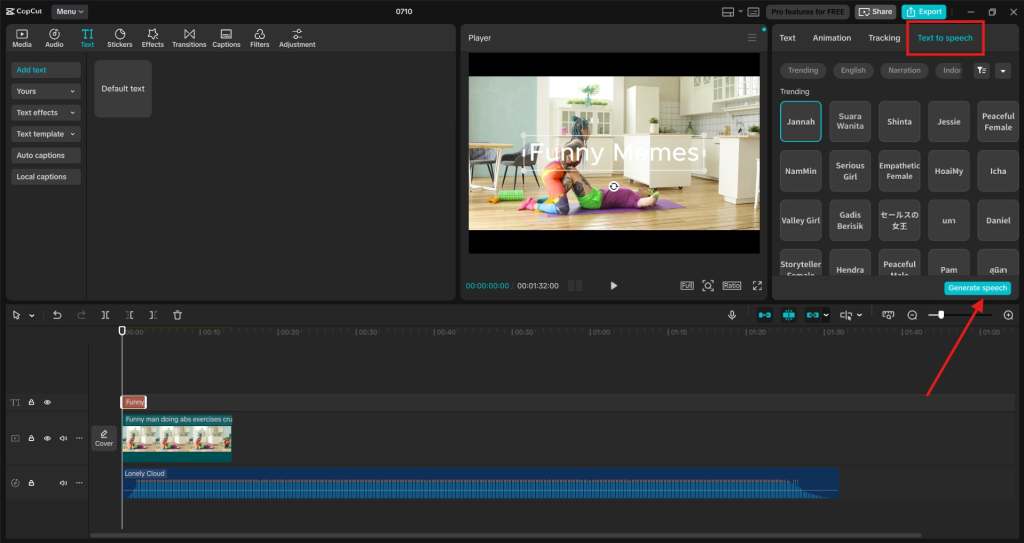Image resolution: width=1024 pixels, height=543 pixels.
Task: Select the Lonely Cloud audio clip
Action: (481, 484)
